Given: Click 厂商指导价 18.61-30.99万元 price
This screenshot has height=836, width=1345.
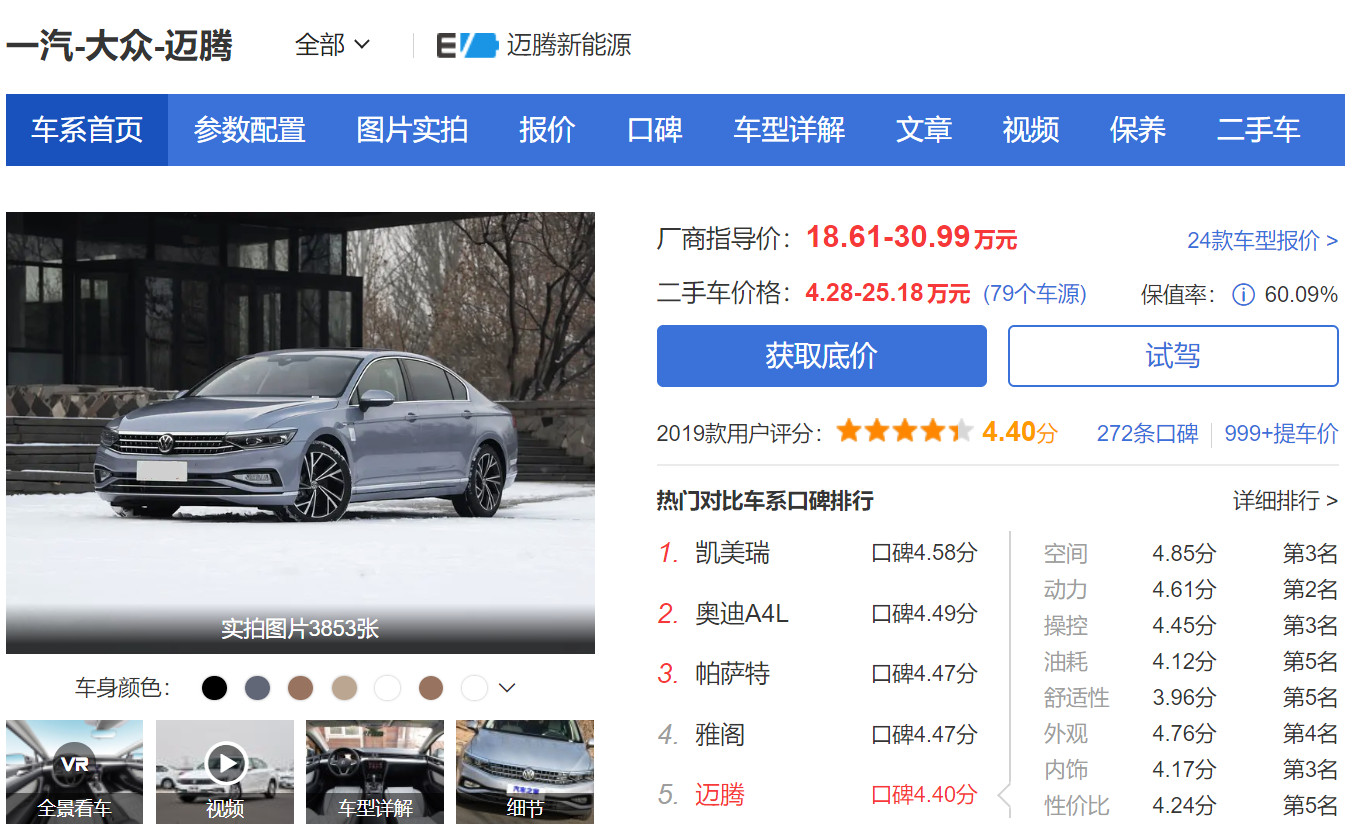Looking at the screenshot, I should pos(912,238).
